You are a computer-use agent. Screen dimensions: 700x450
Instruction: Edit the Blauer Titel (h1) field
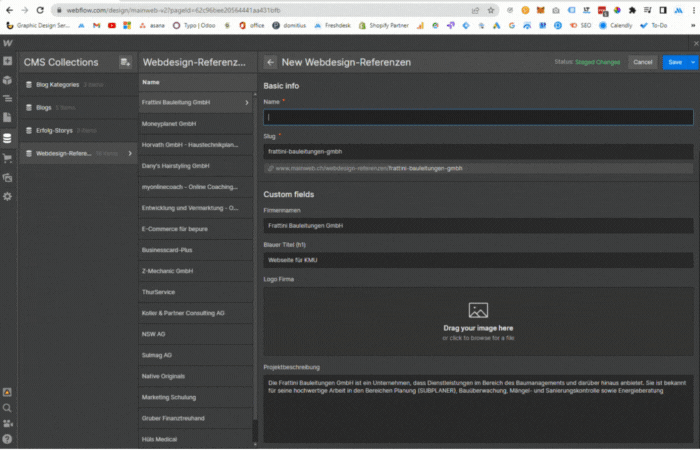coord(478,260)
